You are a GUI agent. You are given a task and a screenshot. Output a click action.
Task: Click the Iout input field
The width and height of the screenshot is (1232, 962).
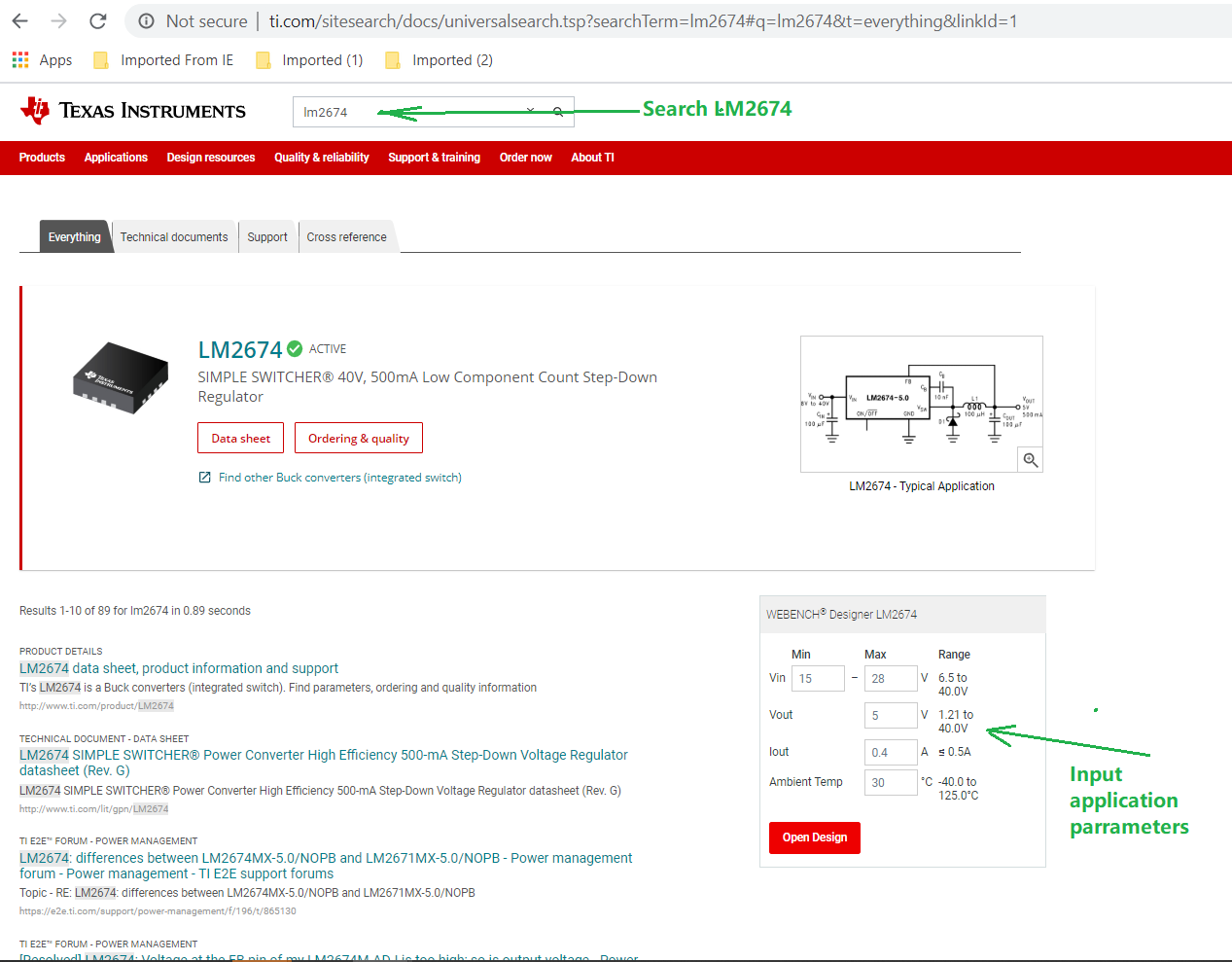pos(891,752)
